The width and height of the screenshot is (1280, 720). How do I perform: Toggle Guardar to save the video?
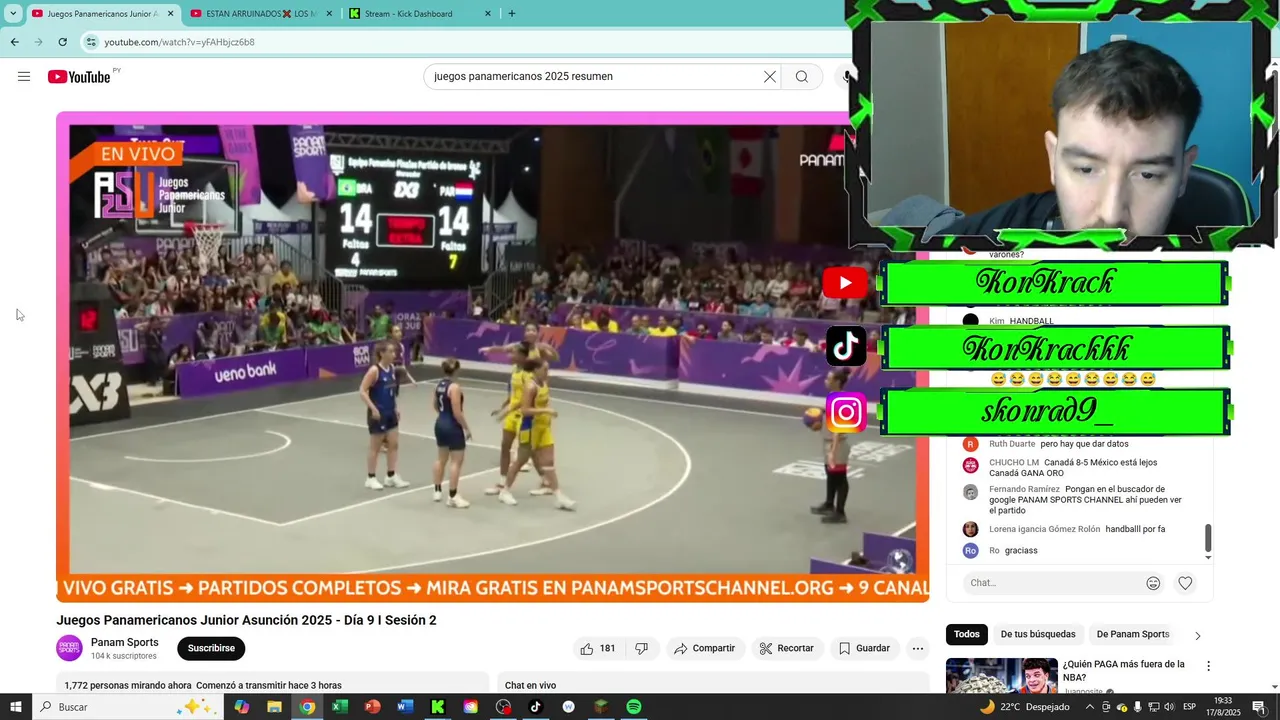(864, 648)
